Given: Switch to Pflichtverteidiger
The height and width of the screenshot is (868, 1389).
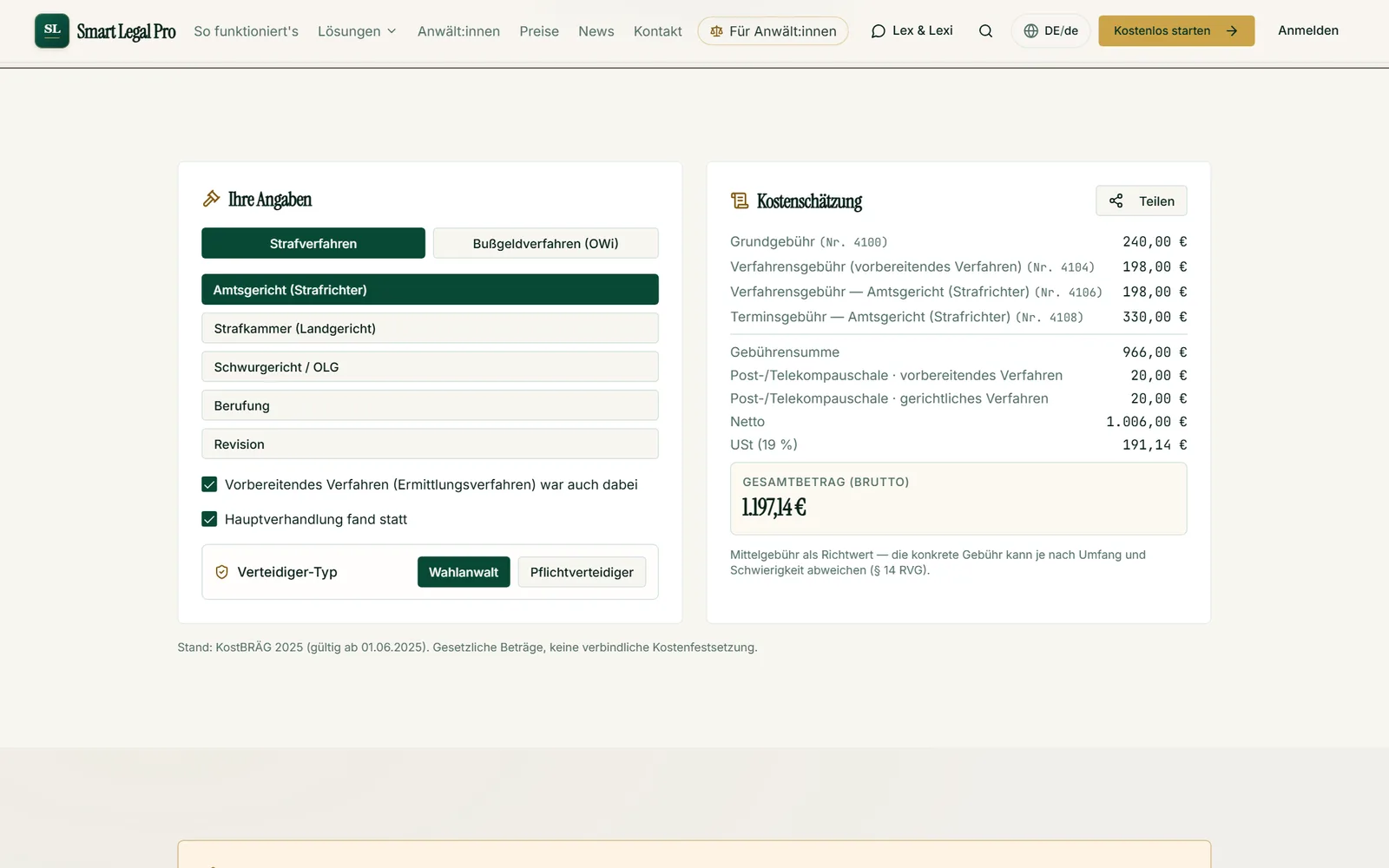Looking at the screenshot, I should coord(582,572).
